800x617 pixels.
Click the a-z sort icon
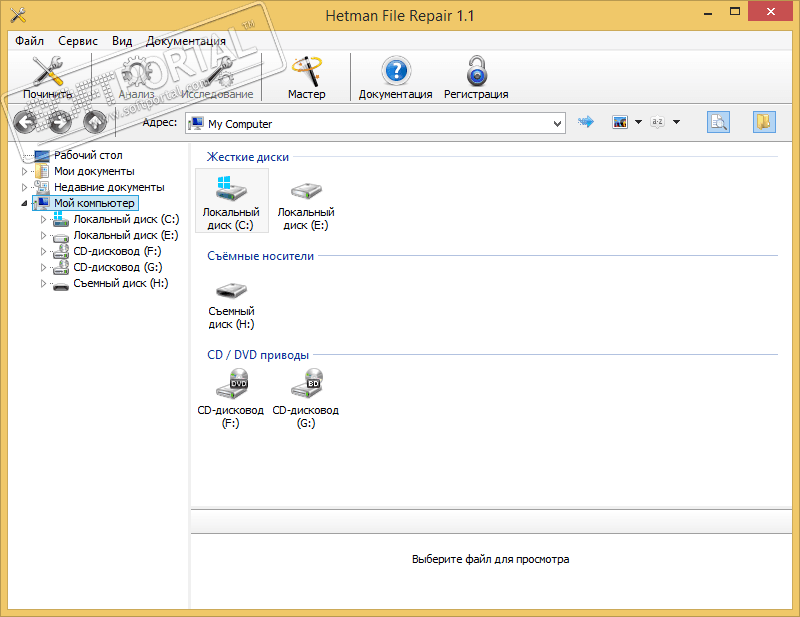click(658, 122)
